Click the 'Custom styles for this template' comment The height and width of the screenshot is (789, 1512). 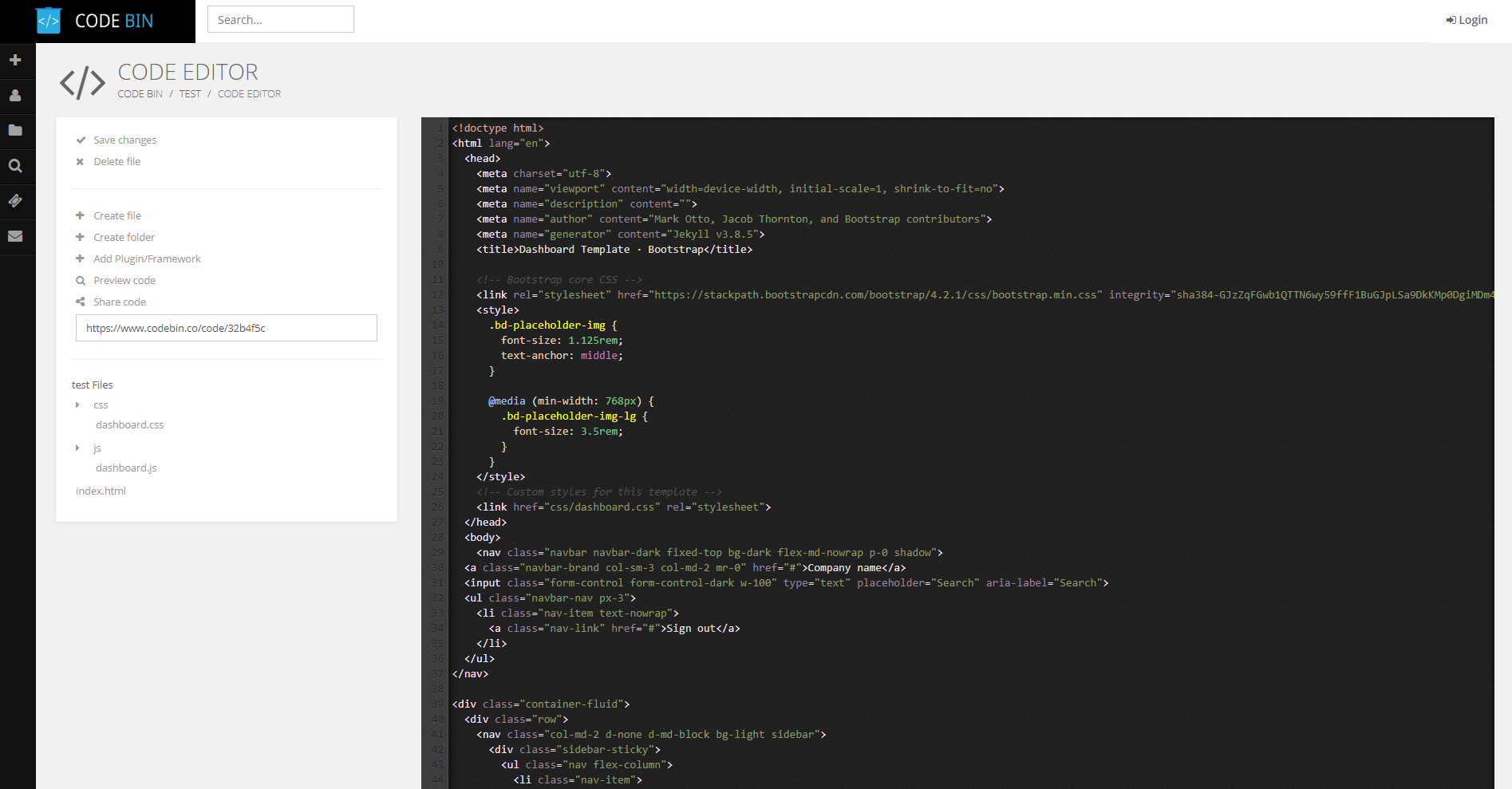click(x=598, y=491)
